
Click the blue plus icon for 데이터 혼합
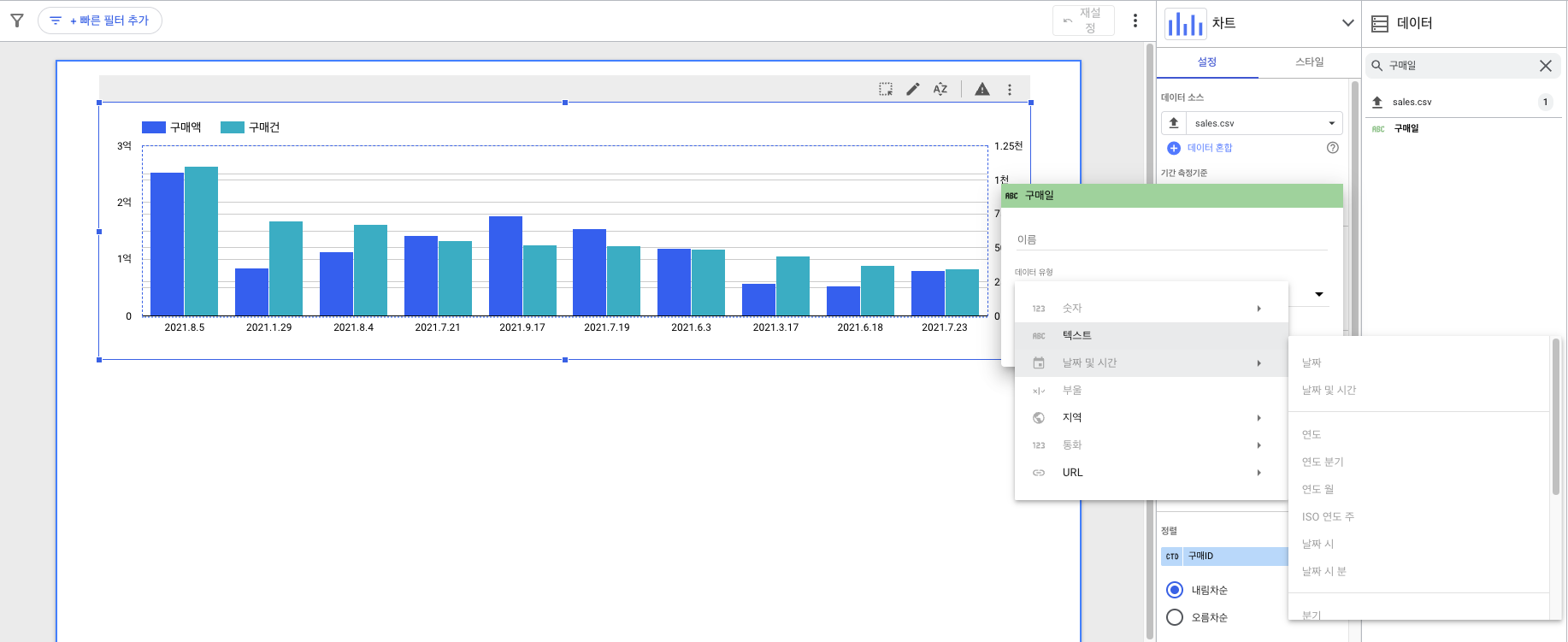pyautogui.click(x=1174, y=149)
